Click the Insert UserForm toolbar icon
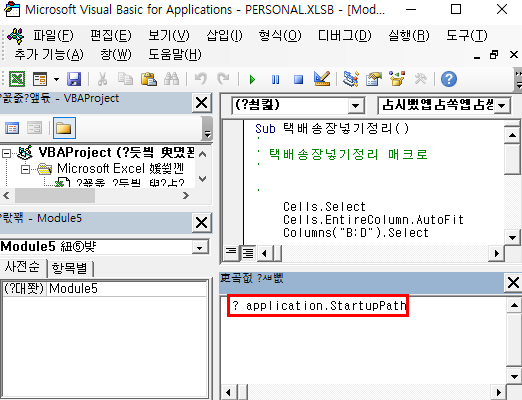The height and width of the screenshot is (400, 522). click(40, 79)
